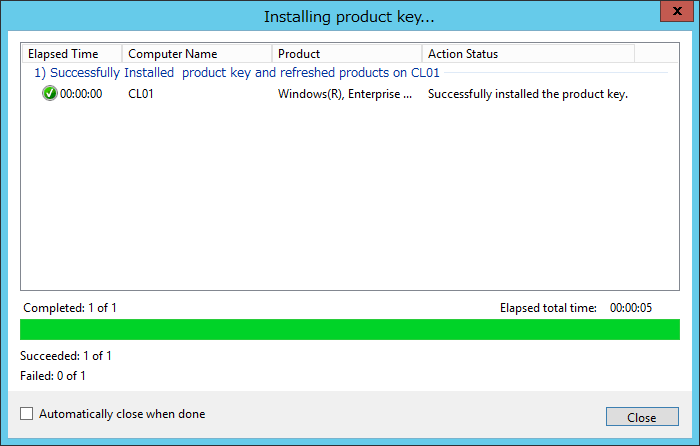Sort by Computer Name column header
Image resolution: width=700 pixels, height=446 pixels.
click(197, 54)
